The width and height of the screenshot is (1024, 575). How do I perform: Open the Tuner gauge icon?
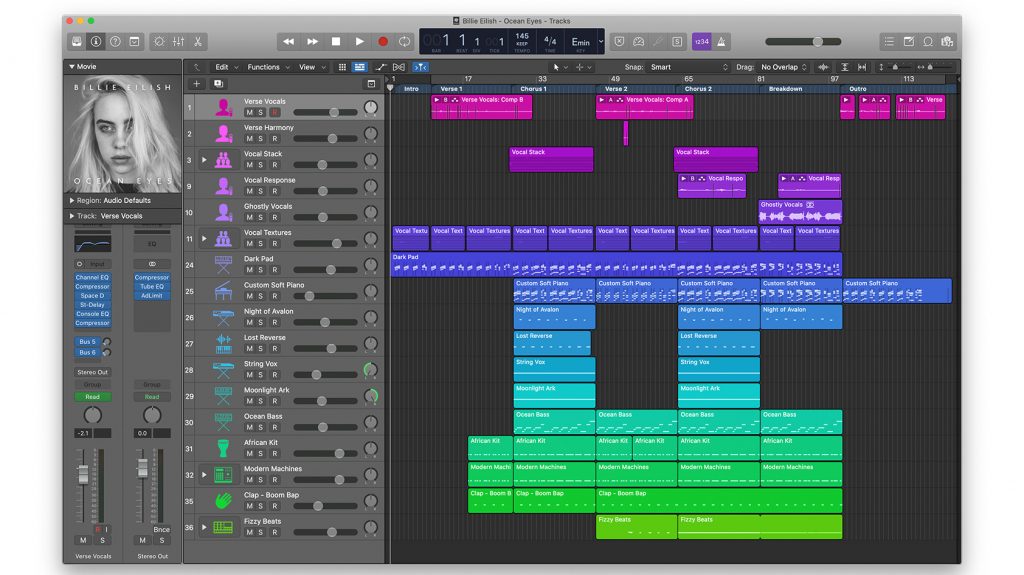(x=639, y=42)
